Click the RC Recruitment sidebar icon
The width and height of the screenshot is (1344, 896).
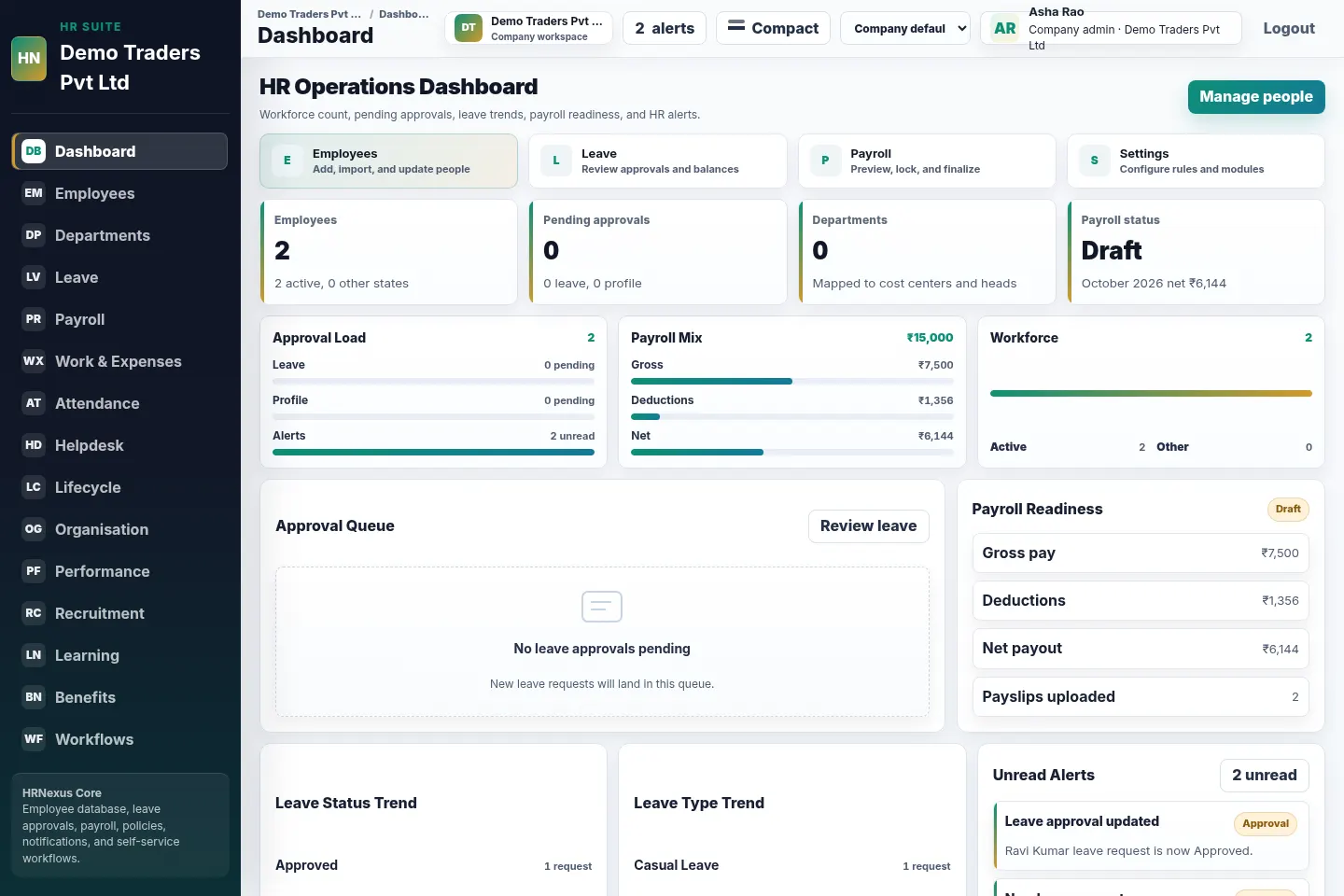coord(34,613)
